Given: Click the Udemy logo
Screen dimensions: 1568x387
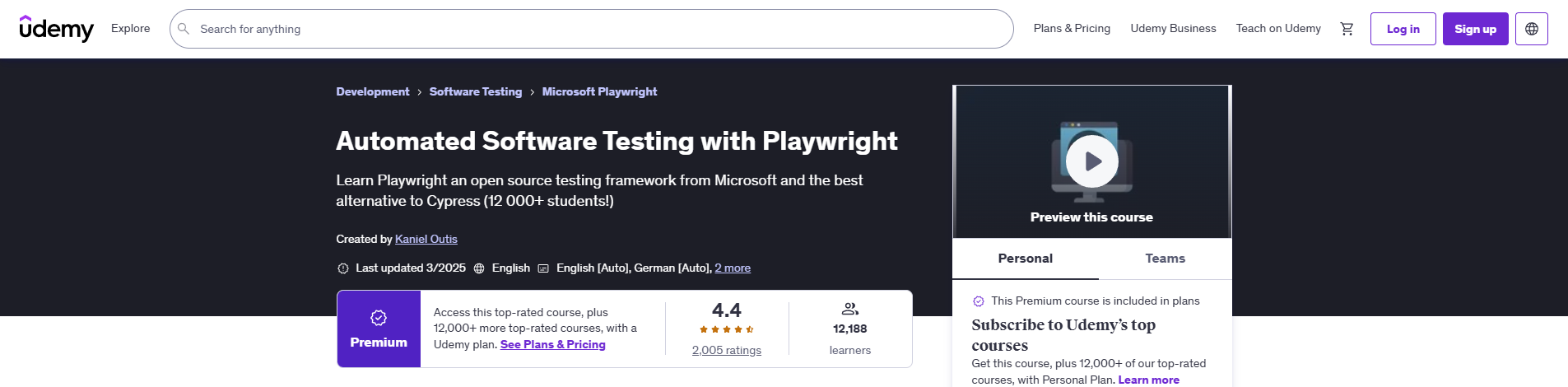Looking at the screenshot, I should (56, 29).
